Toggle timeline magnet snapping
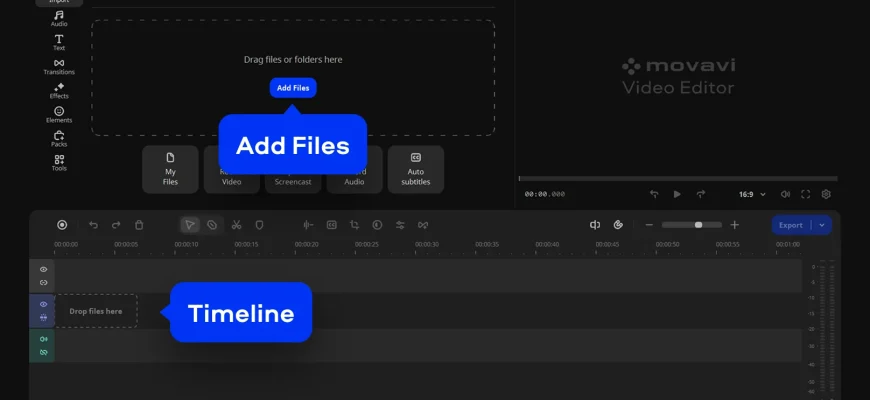 click(618, 225)
